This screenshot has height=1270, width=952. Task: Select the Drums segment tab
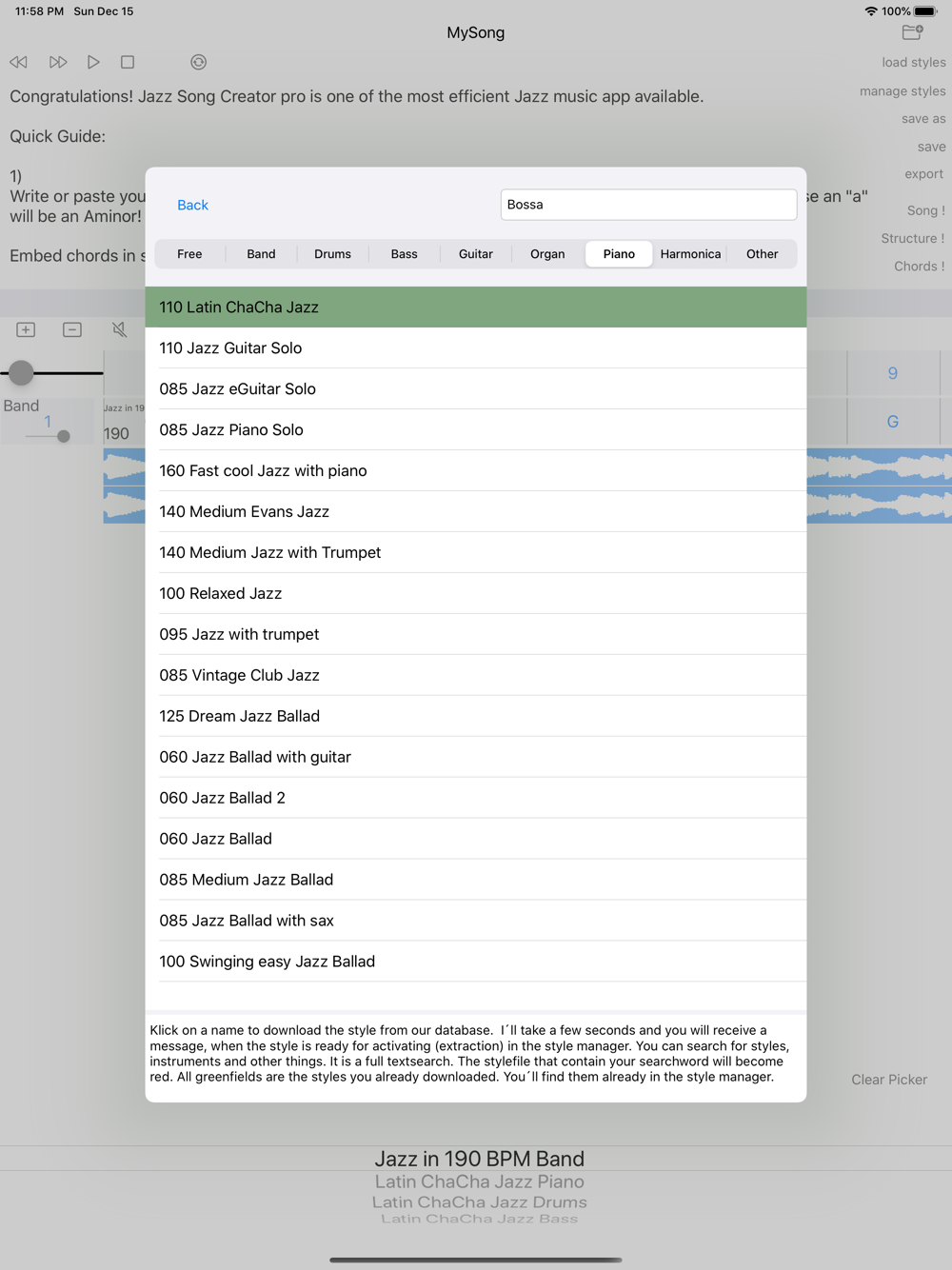pyautogui.click(x=332, y=254)
